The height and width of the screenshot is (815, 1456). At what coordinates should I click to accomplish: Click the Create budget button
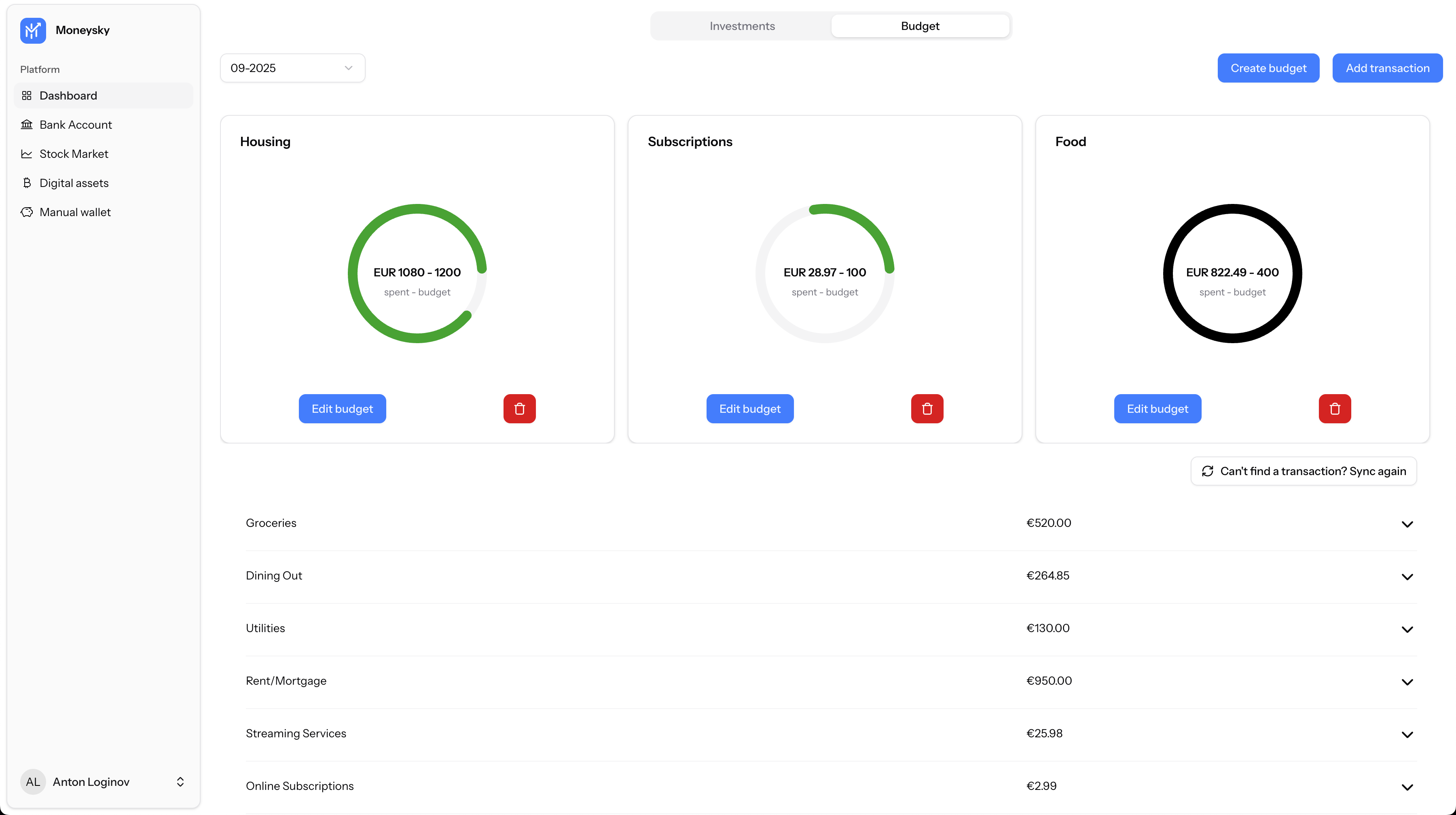(x=1268, y=68)
